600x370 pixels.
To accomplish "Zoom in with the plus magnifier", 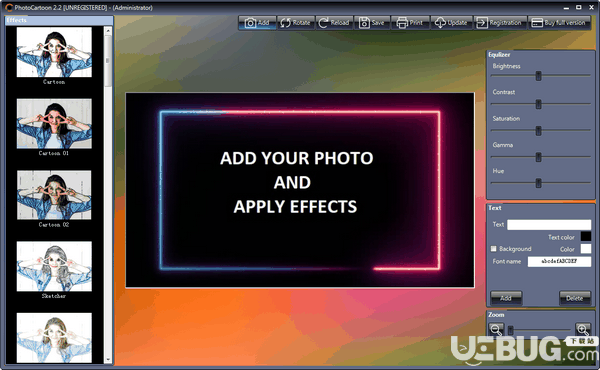I will [x=583, y=329].
